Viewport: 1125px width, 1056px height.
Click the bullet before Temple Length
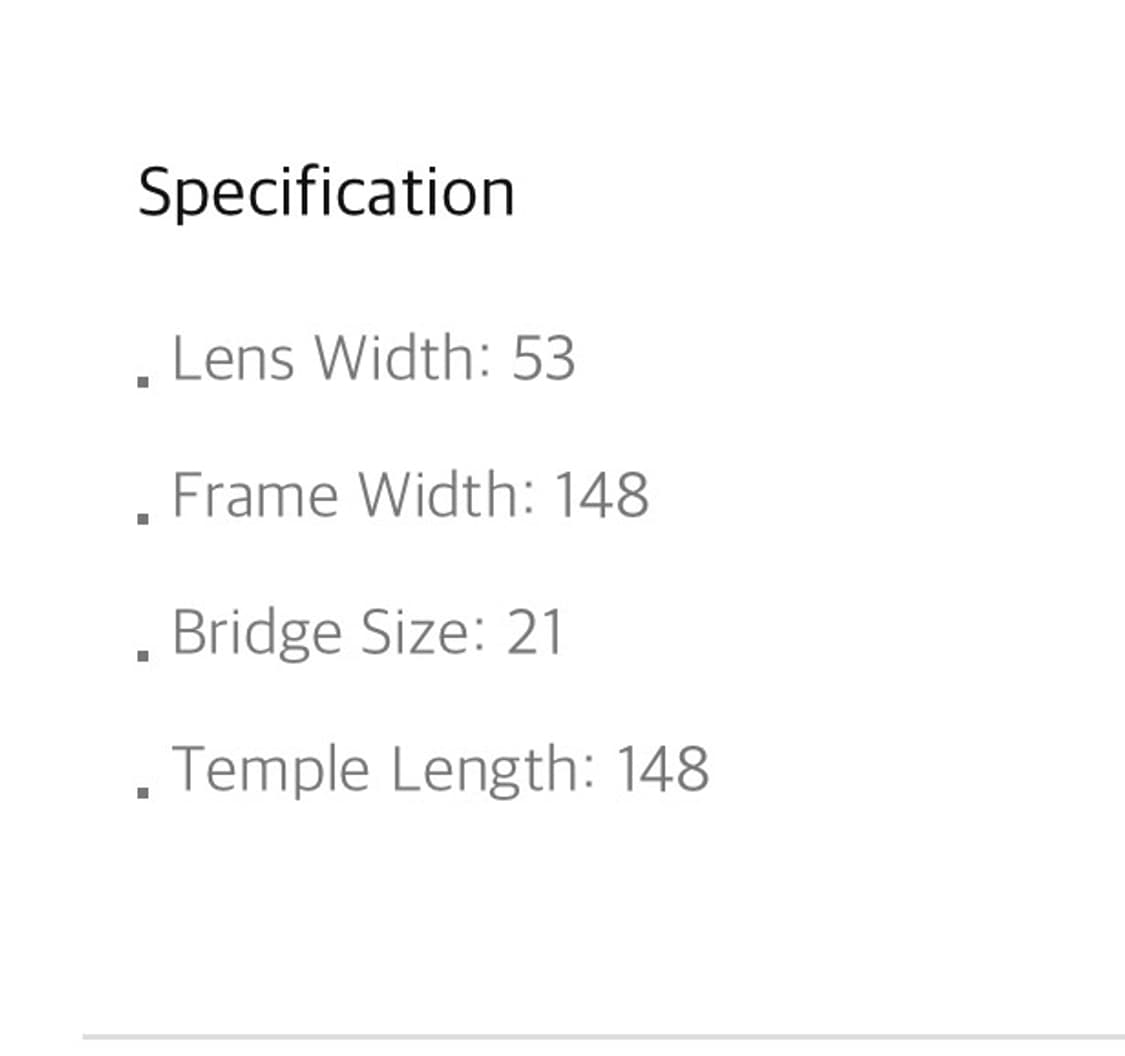click(144, 793)
